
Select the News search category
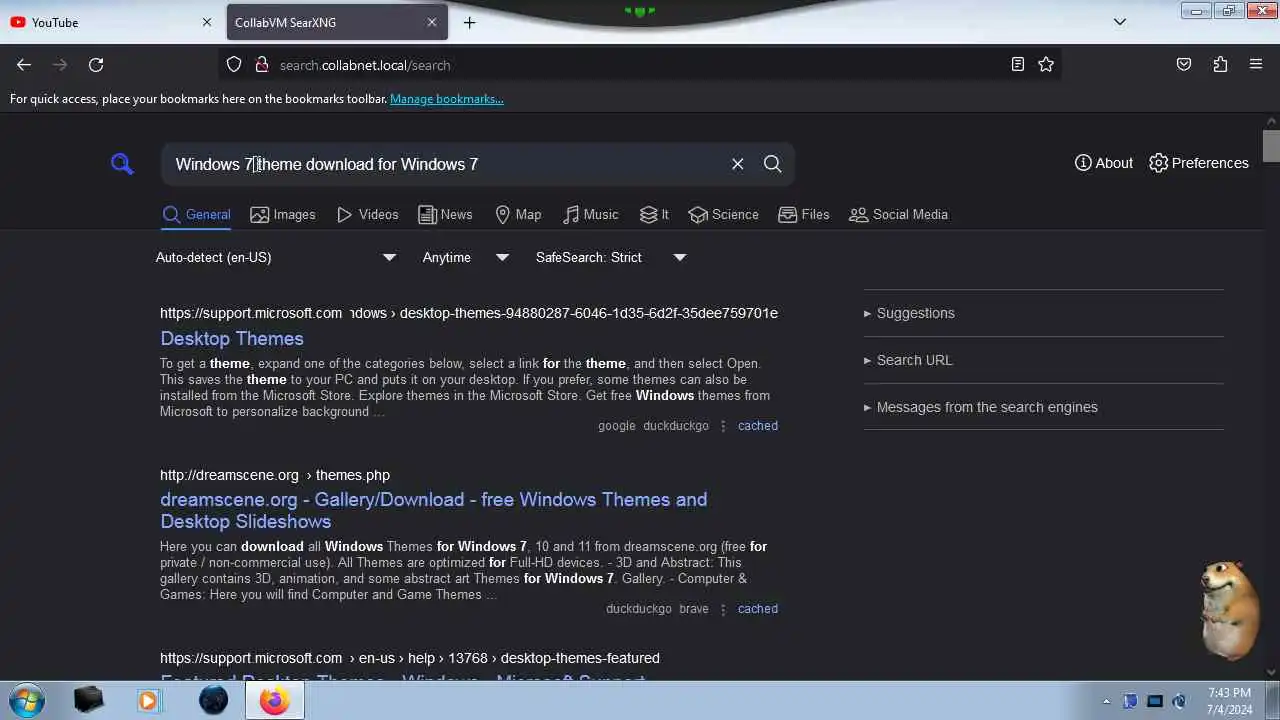[445, 214]
